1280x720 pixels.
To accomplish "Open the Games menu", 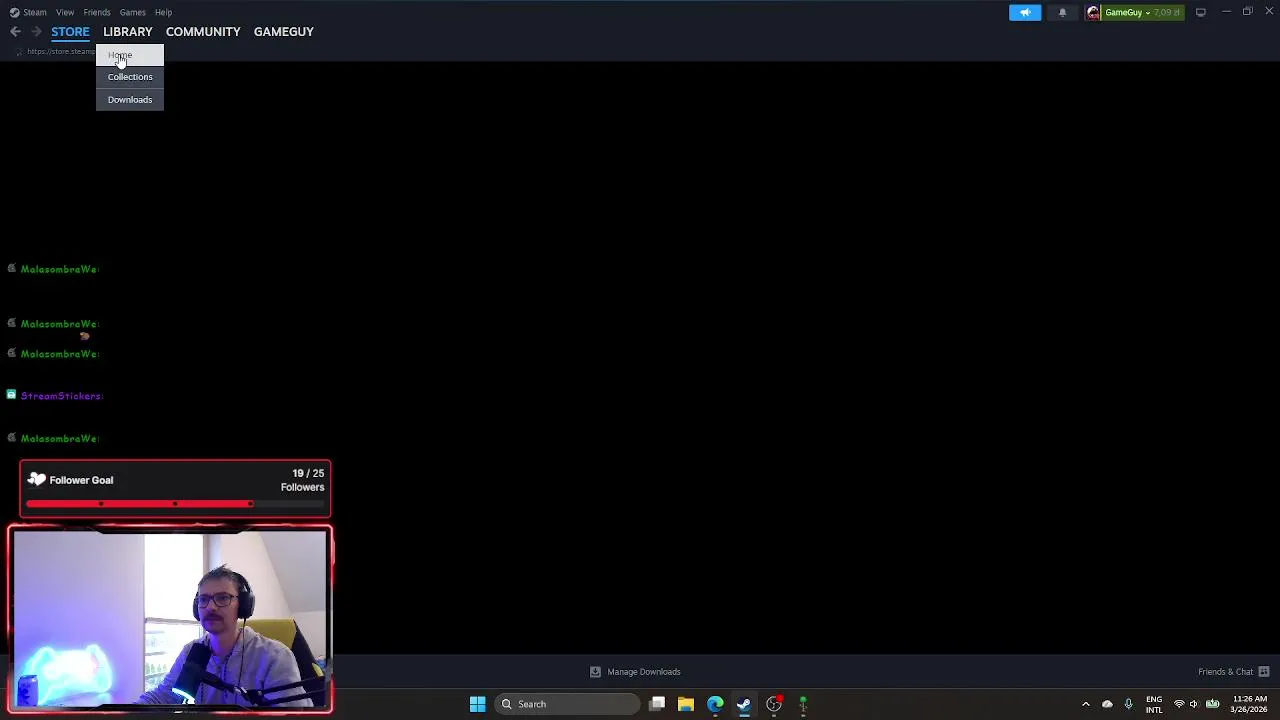I will coord(133,12).
